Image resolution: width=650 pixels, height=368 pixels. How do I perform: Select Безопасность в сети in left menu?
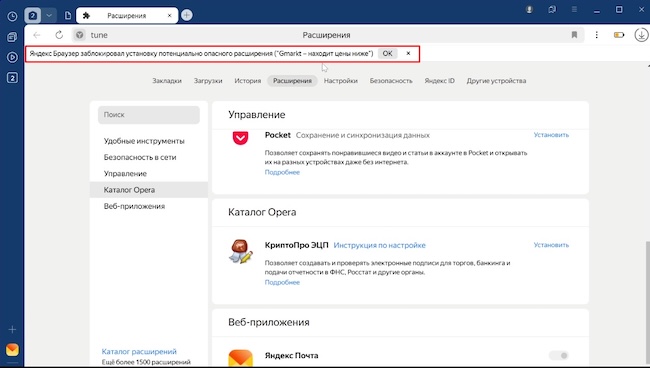140,157
